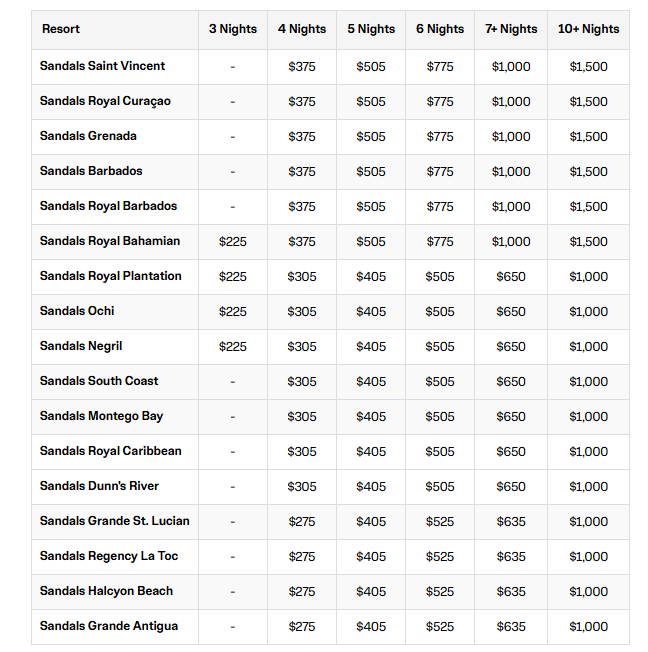648x652 pixels.
Task: Click the dash for Sandals South Coast 3 Nights
Action: click(x=233, y=381)
